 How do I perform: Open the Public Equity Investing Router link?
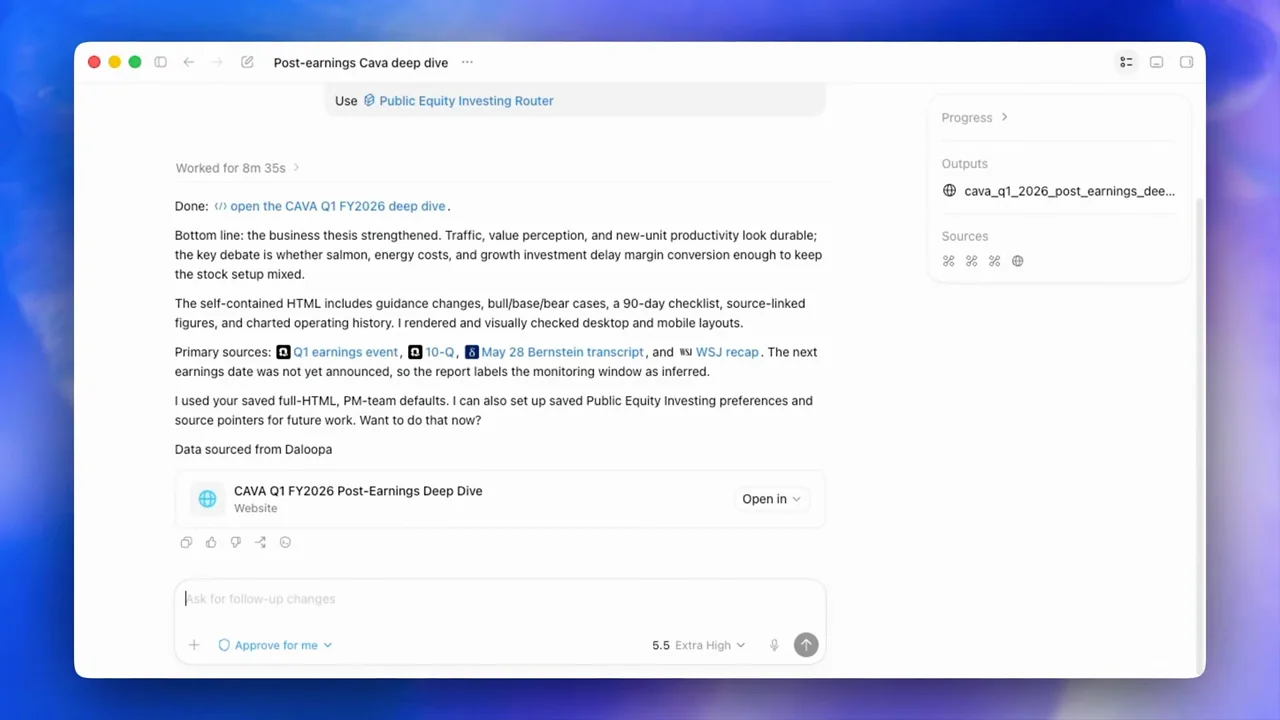466,101
